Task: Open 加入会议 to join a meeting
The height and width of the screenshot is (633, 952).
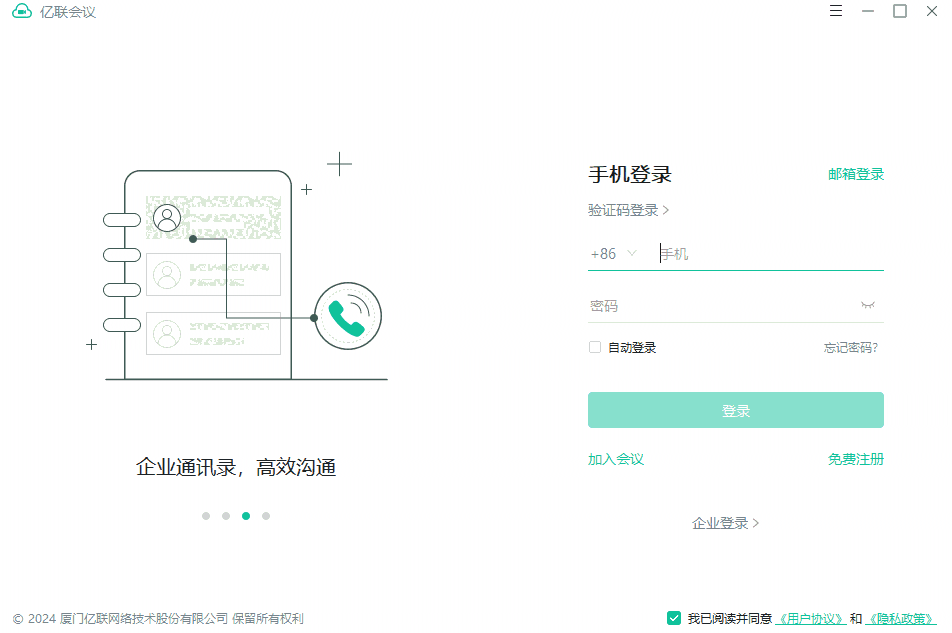Action: click(x=615, y=459)
